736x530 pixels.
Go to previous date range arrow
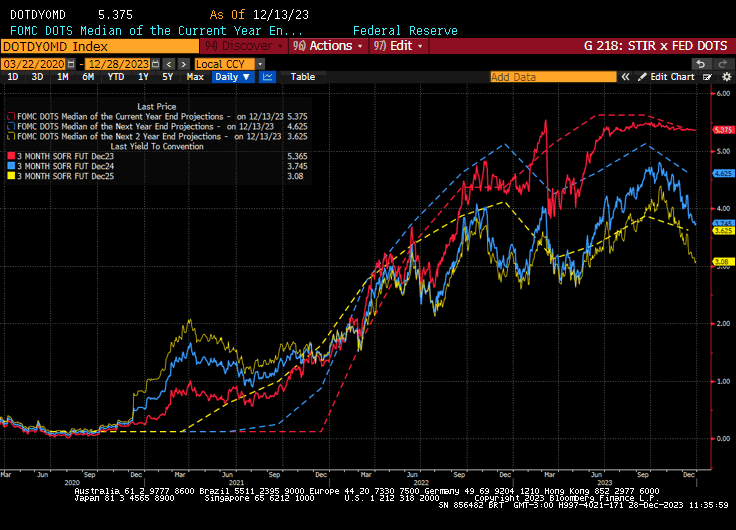[169, 64]
